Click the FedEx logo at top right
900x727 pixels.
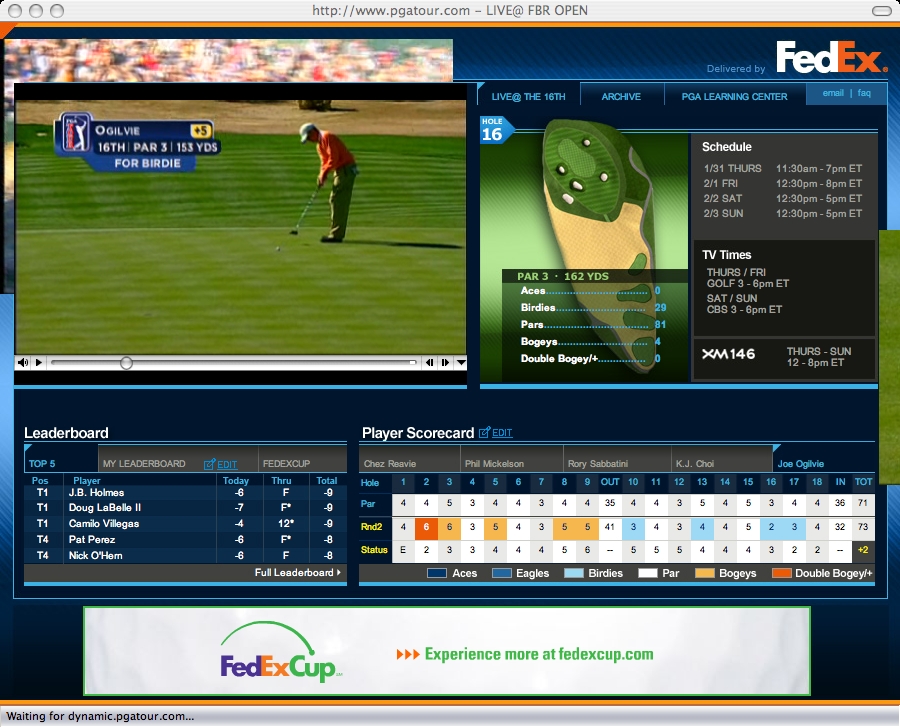point(831,57)
